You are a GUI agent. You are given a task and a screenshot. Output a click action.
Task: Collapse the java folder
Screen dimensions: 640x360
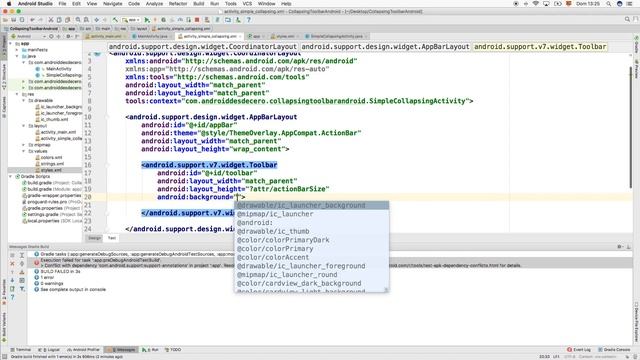(18, 56)
